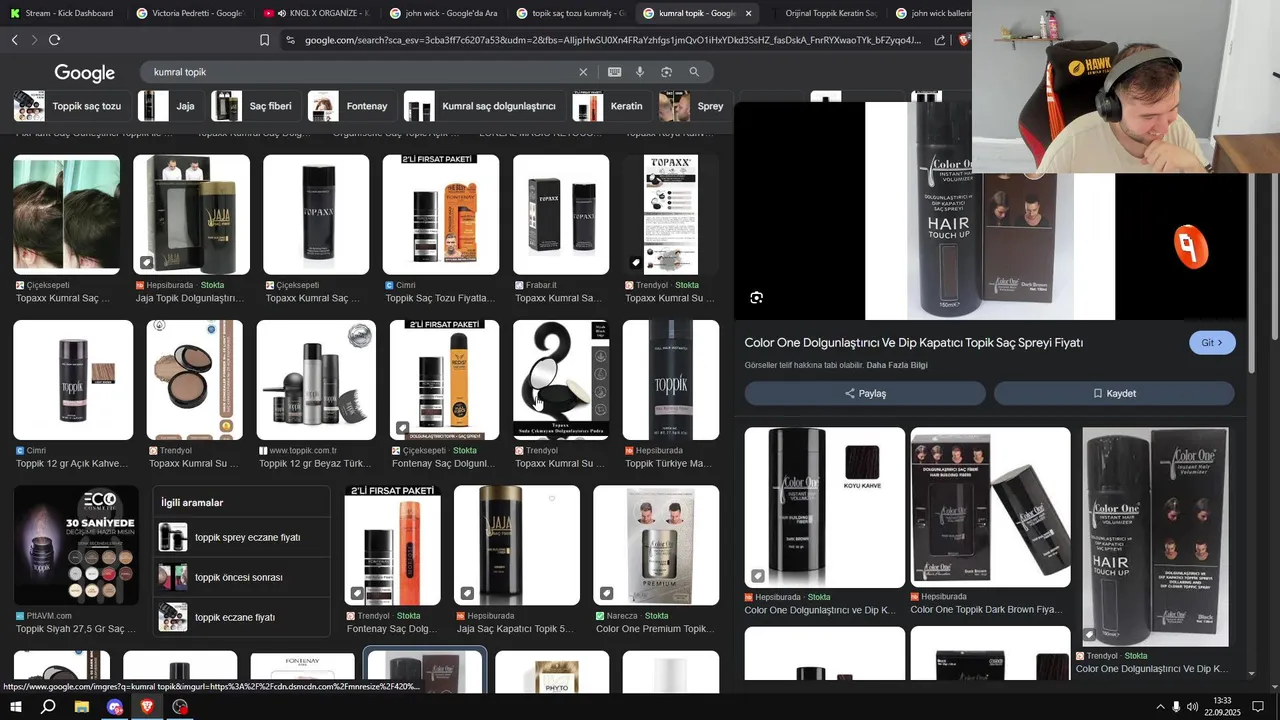Screen dimensions: 1280x720
Task: Switch to KNGL X ORGANİZE tab
Action: coord(316,13)
